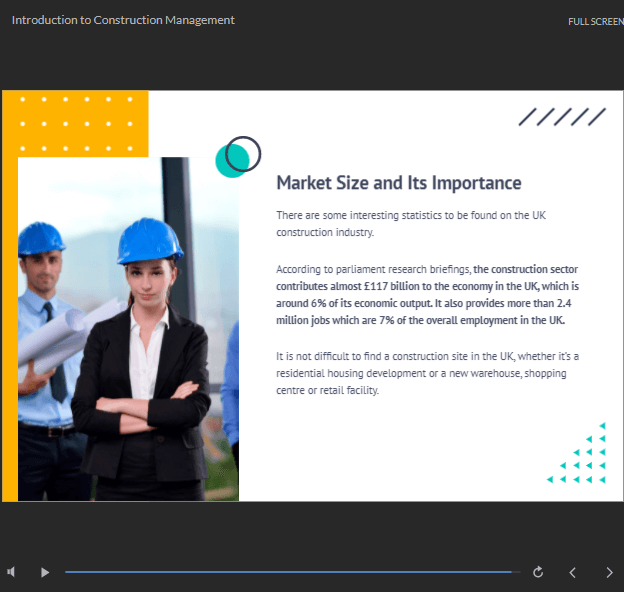Go to the previous slide

point(573,573)
